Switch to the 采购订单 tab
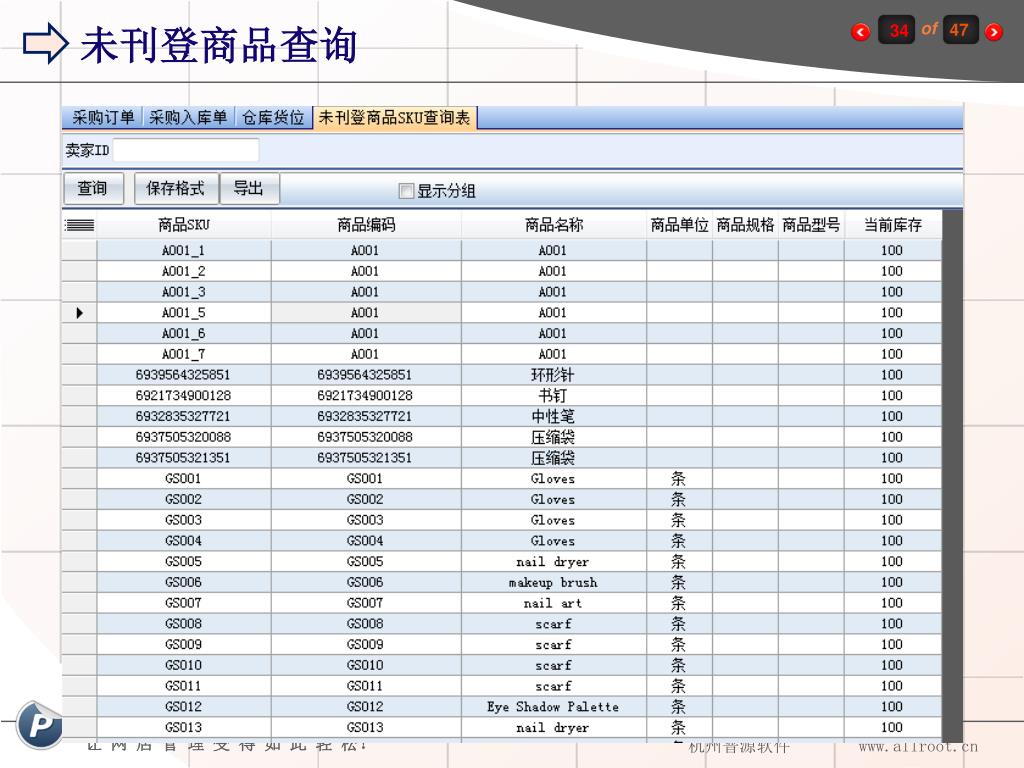The image size is (1024, 768). click(x=103, y=118)
